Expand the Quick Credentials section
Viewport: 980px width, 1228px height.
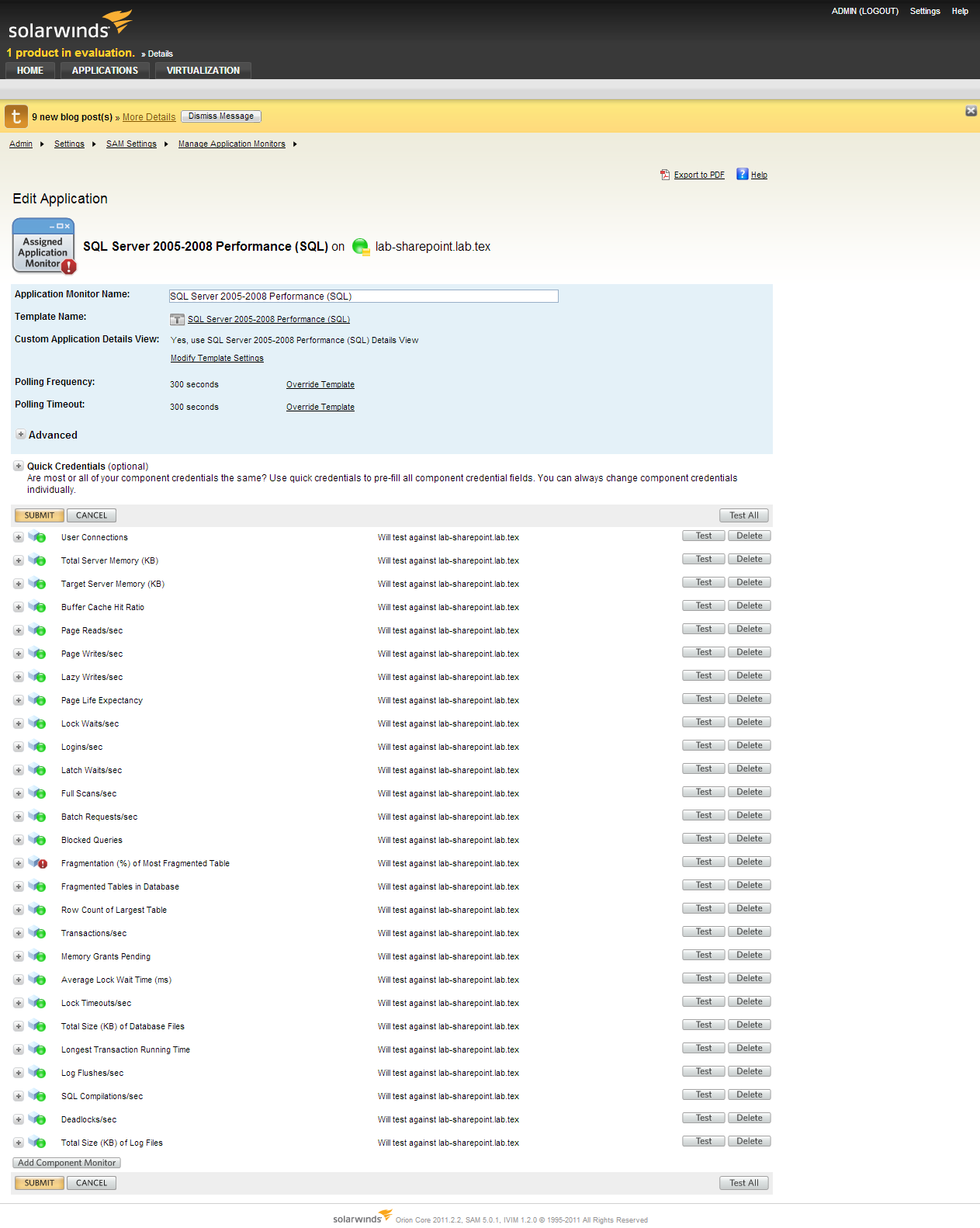[18, 467]
